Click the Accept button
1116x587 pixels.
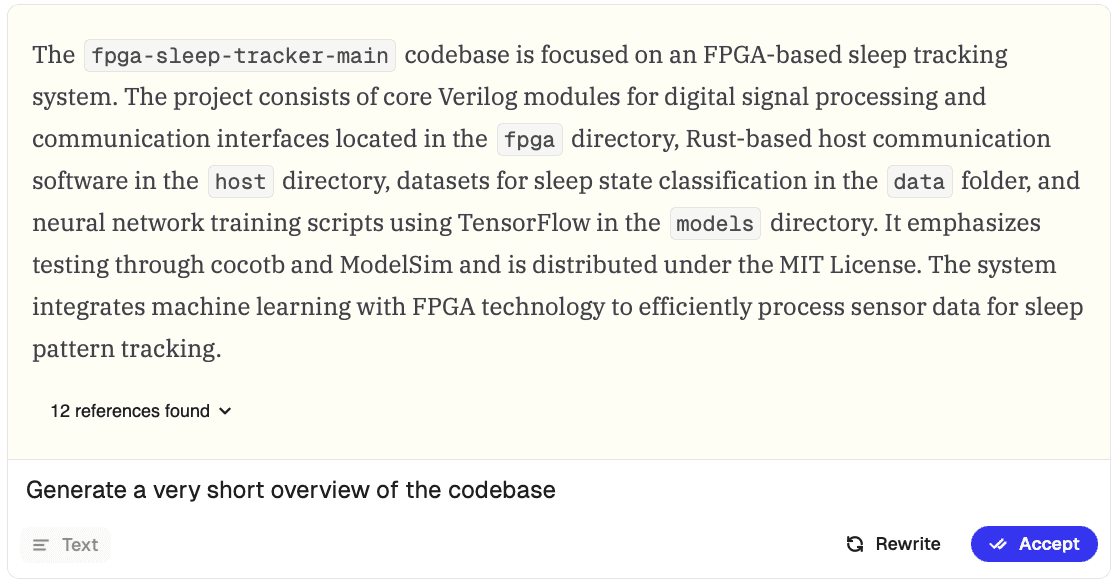[1034, 544]
